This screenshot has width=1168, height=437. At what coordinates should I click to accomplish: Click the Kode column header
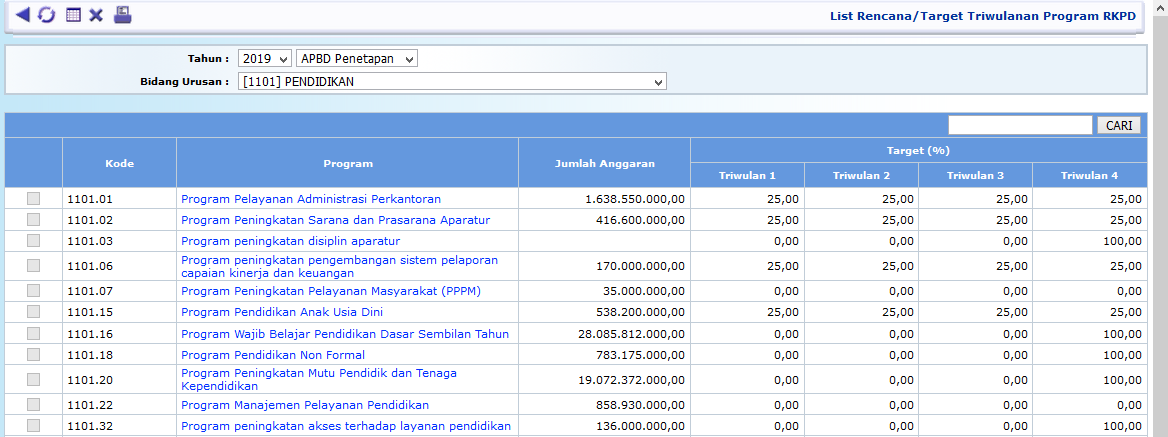(x=119, y=163)
